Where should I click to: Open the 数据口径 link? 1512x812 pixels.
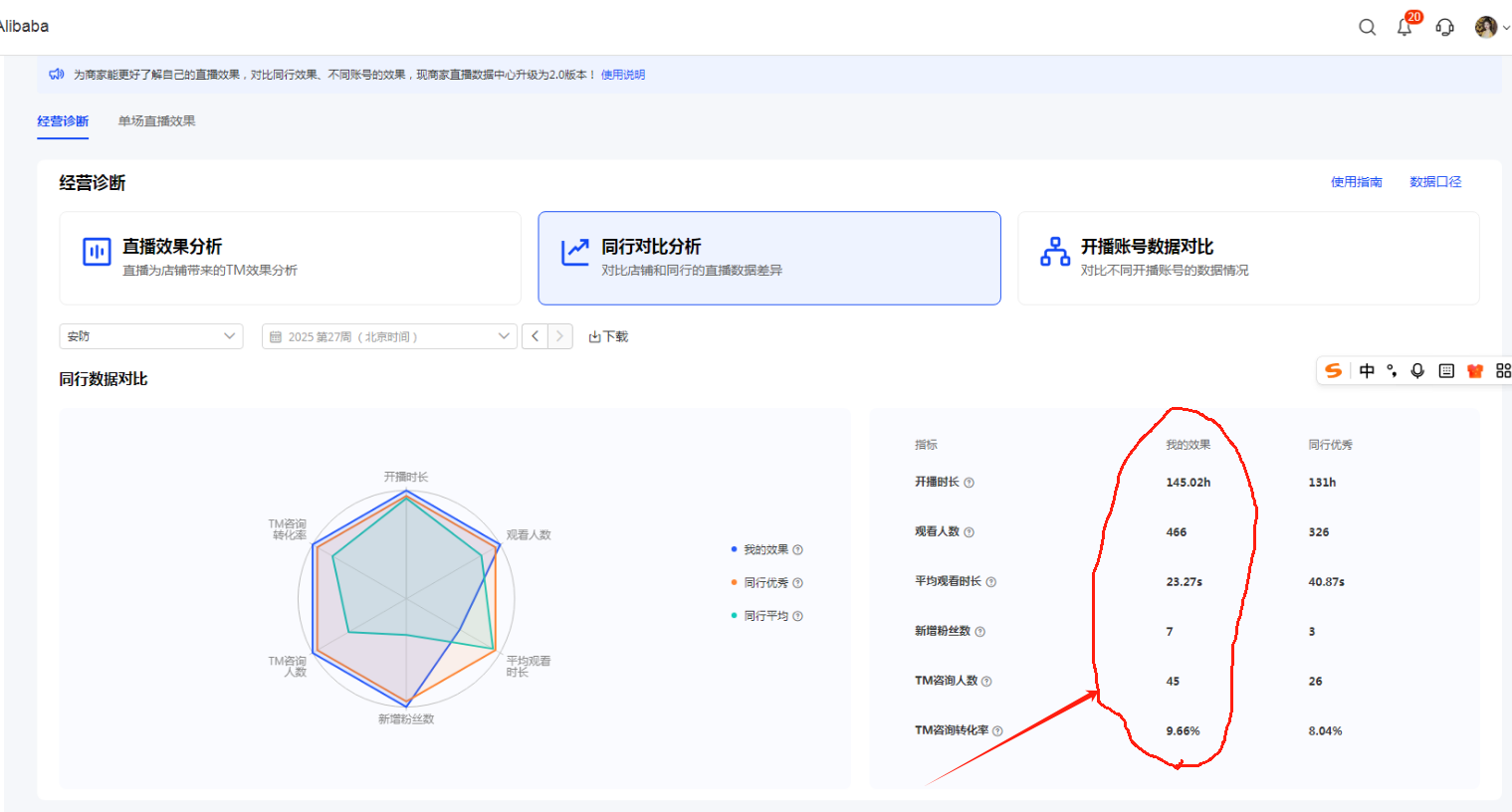pos(1435,182)
